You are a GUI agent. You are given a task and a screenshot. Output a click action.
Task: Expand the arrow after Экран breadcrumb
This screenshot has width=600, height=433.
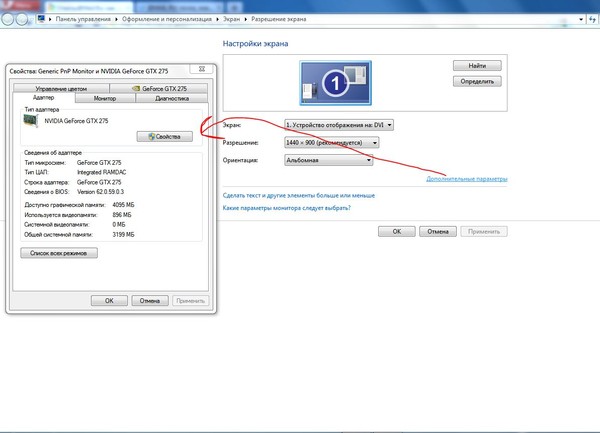[245, 19]
